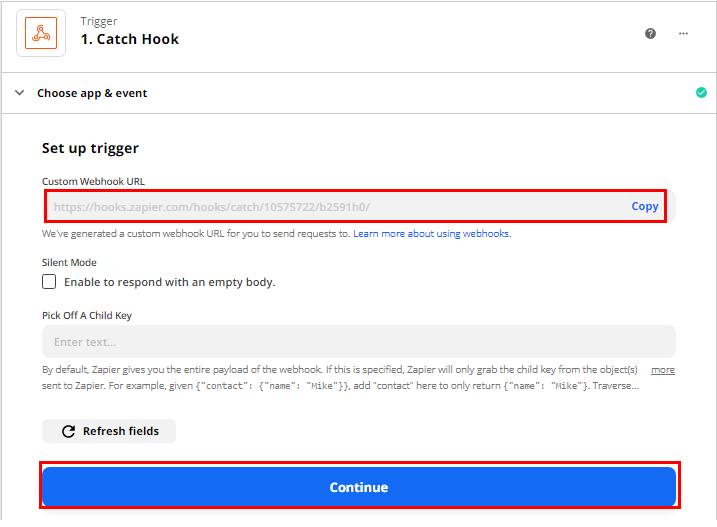This screenshot has width=717, height=527.
Task: Collapse the Choose app & event chevron
Action: tap(20, 93)
